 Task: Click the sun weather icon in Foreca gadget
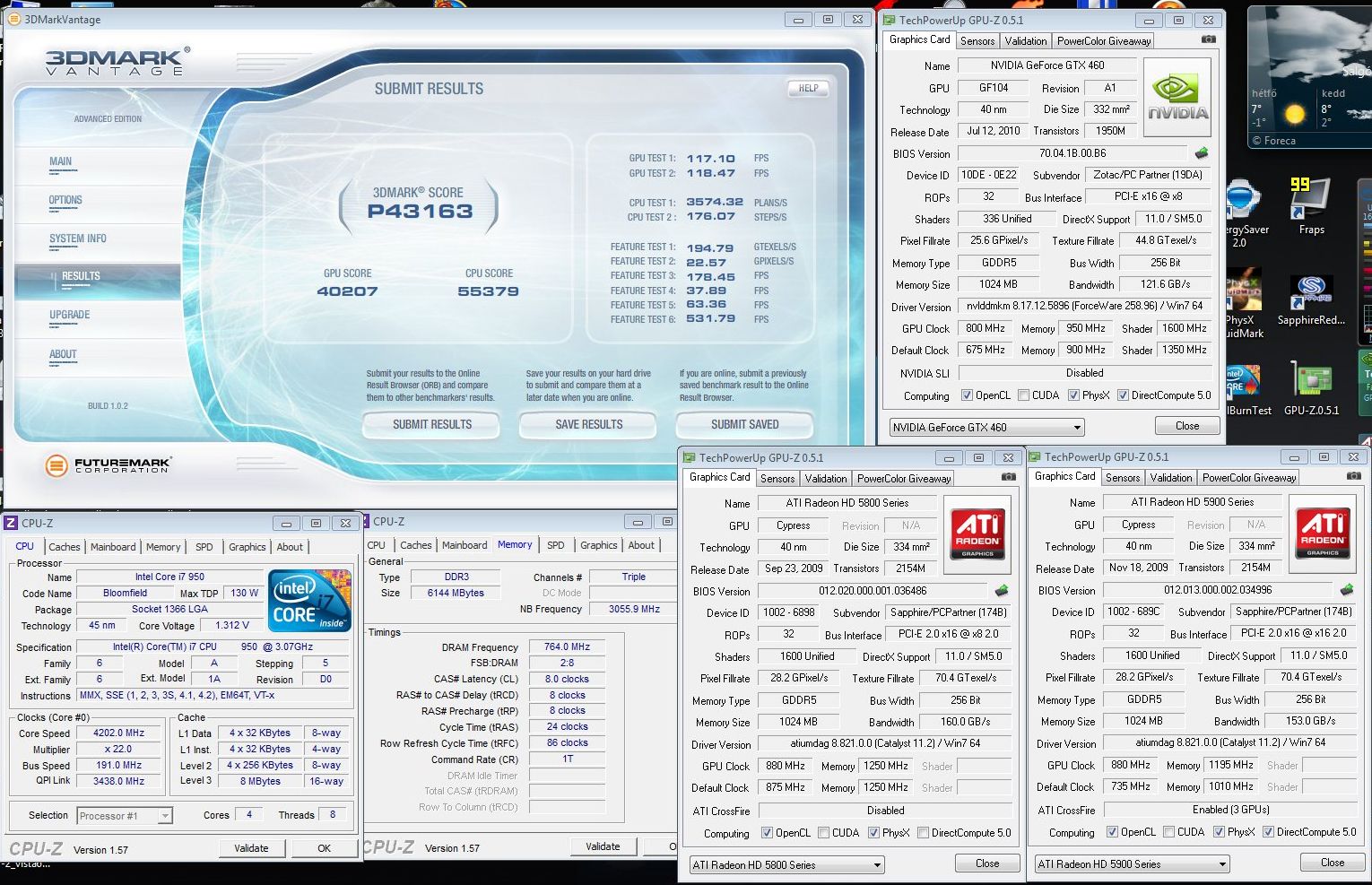coord(1294,114)
